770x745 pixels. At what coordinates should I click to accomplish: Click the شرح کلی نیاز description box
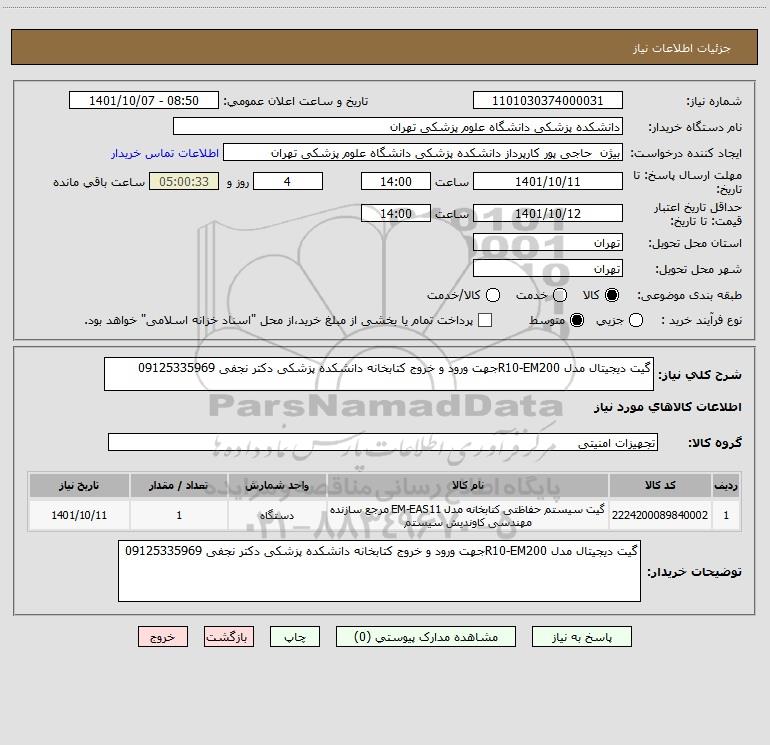point(379,374)
